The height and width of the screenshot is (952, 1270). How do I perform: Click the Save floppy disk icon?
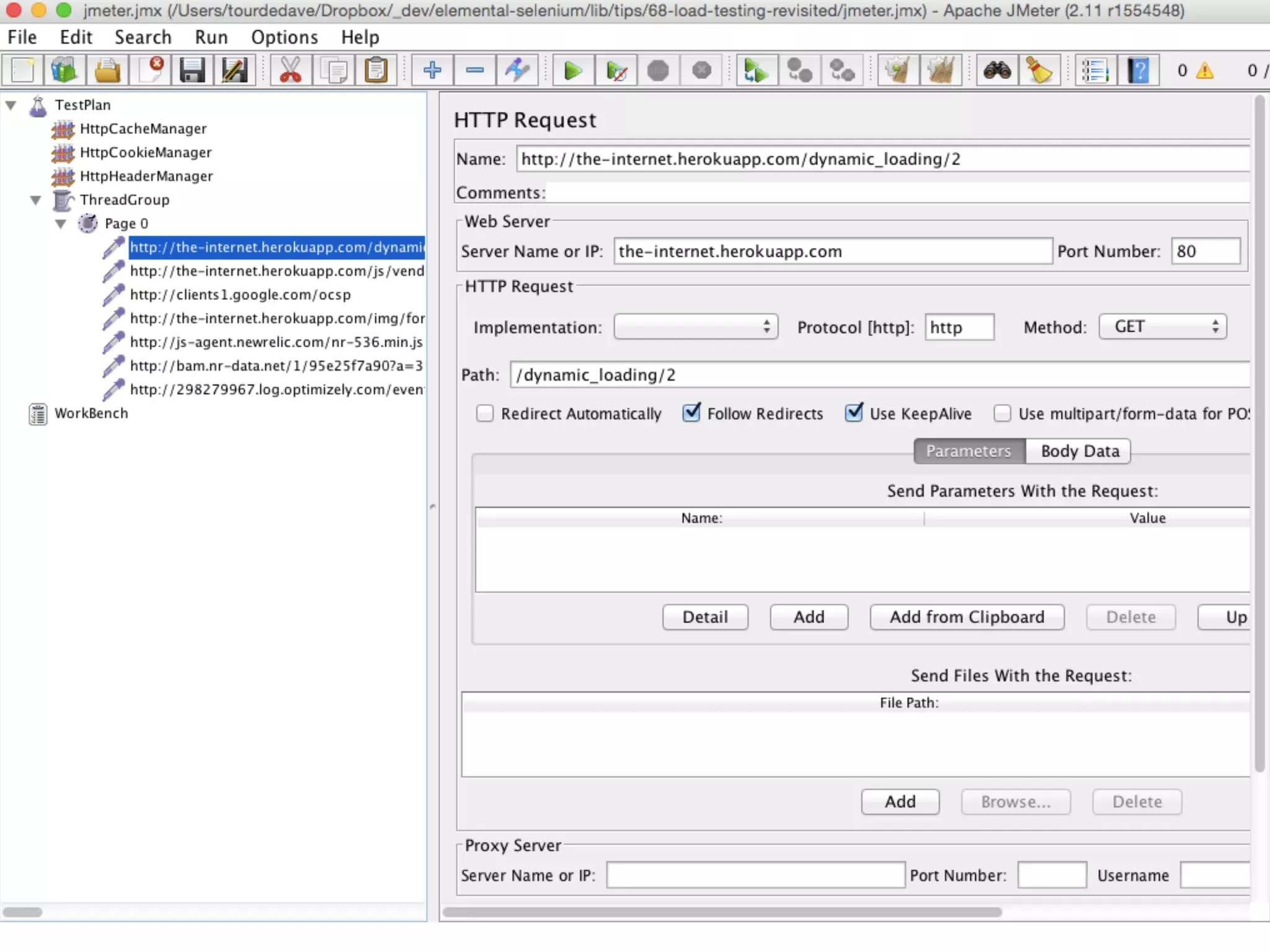coord(192,71)
